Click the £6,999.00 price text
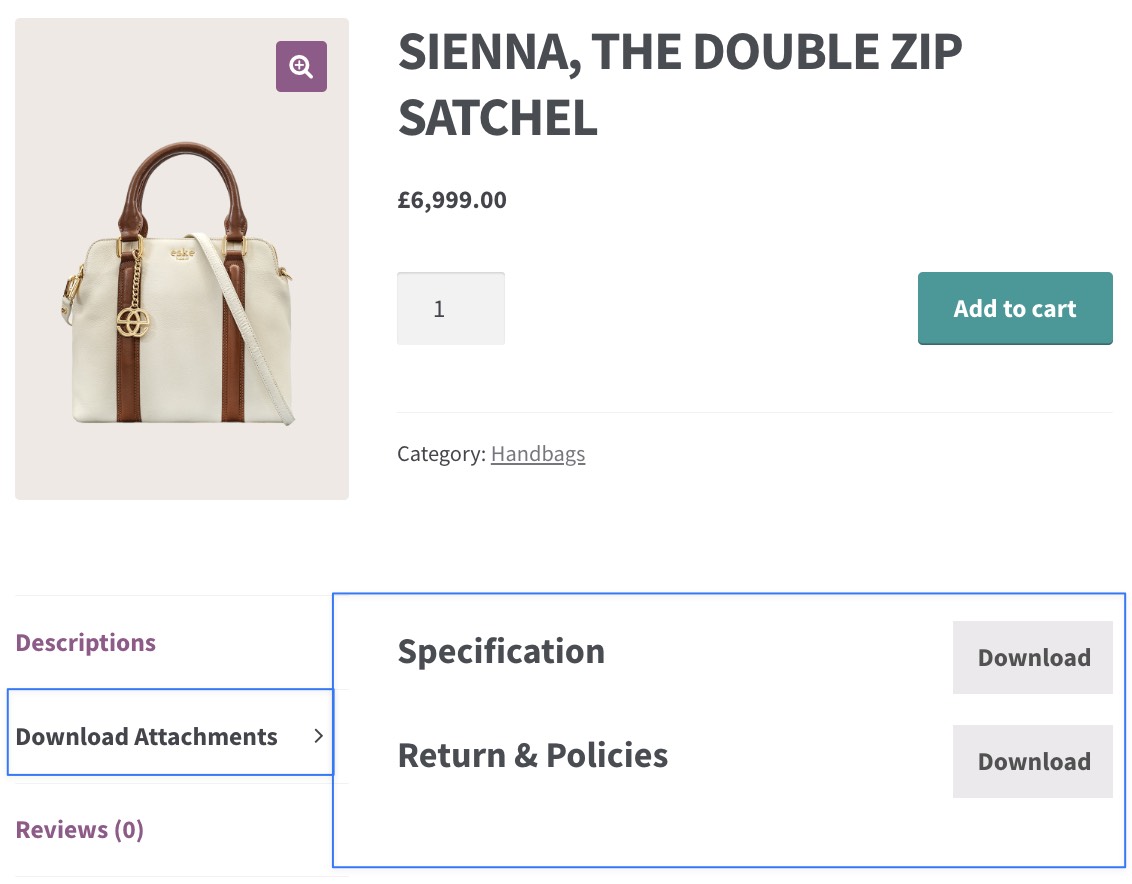 pos(452,200)
